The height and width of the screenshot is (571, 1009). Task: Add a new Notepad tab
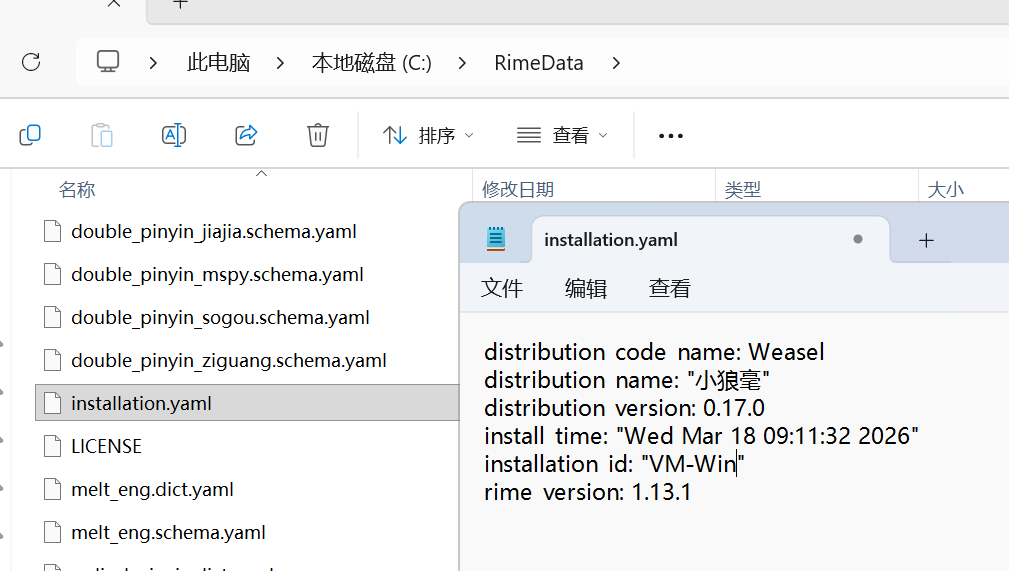click(x=926, y=240)
